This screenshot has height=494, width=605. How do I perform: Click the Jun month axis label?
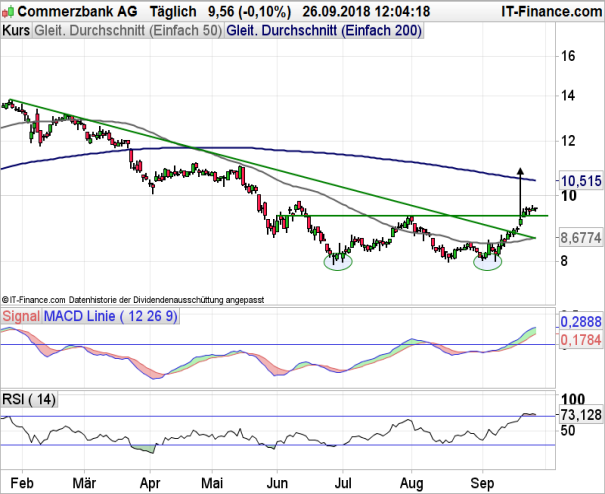(277, 483)
